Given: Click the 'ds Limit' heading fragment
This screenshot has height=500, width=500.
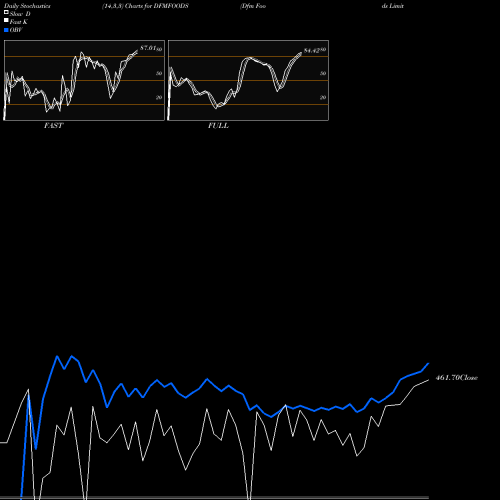Looking at the screenshot, I should 393,6.
